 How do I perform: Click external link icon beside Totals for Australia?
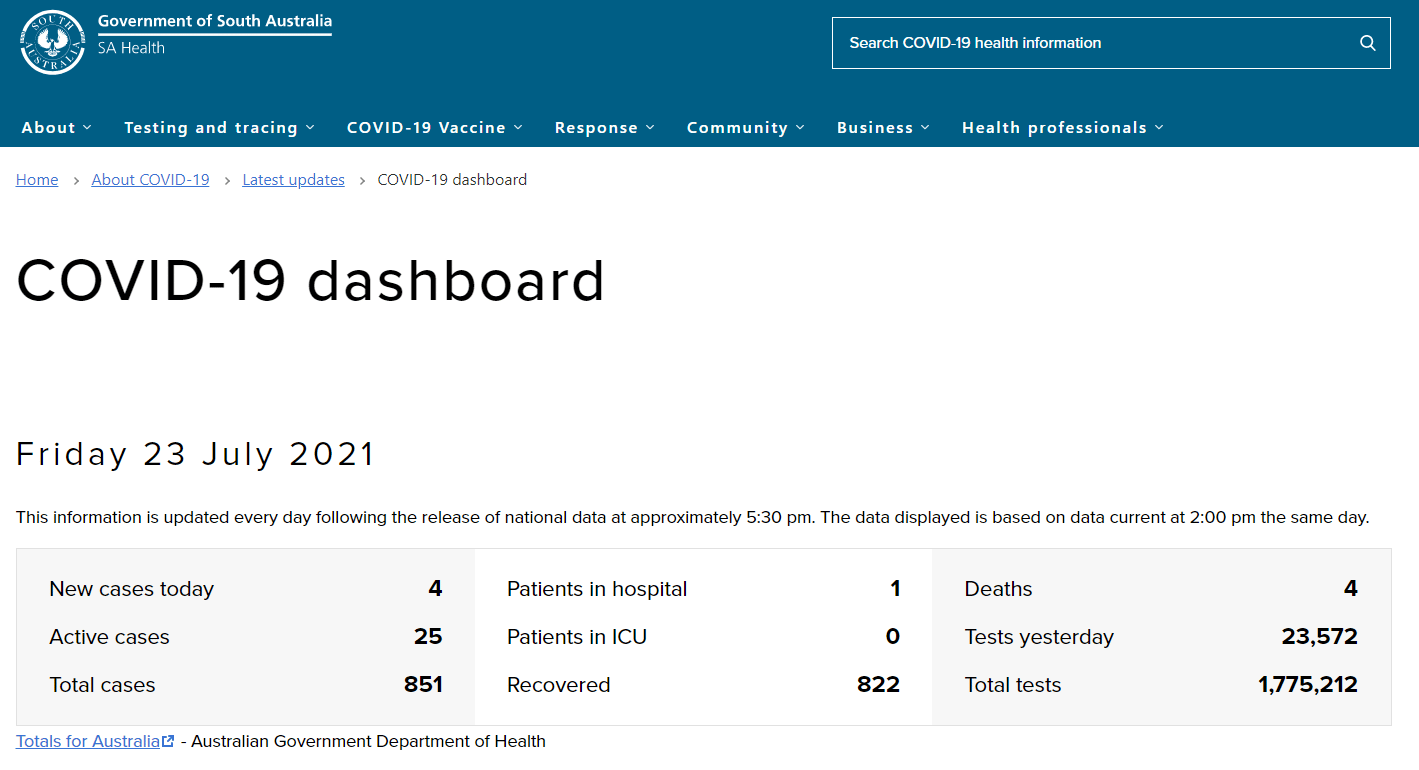[168, 742]
